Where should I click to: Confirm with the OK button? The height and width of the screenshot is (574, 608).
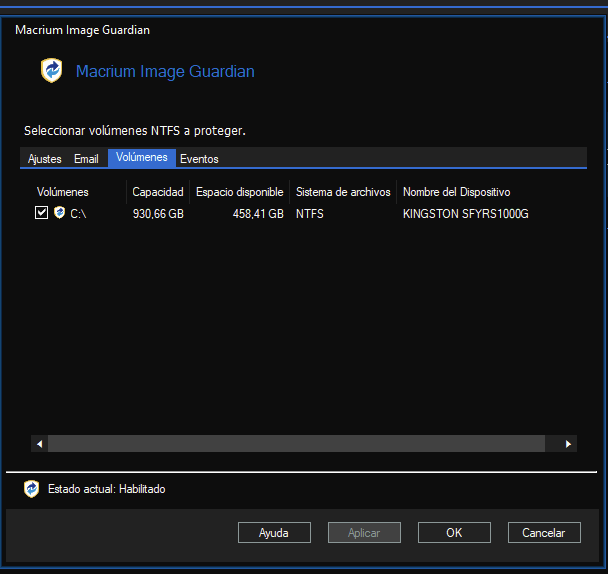tap(454, 533)
